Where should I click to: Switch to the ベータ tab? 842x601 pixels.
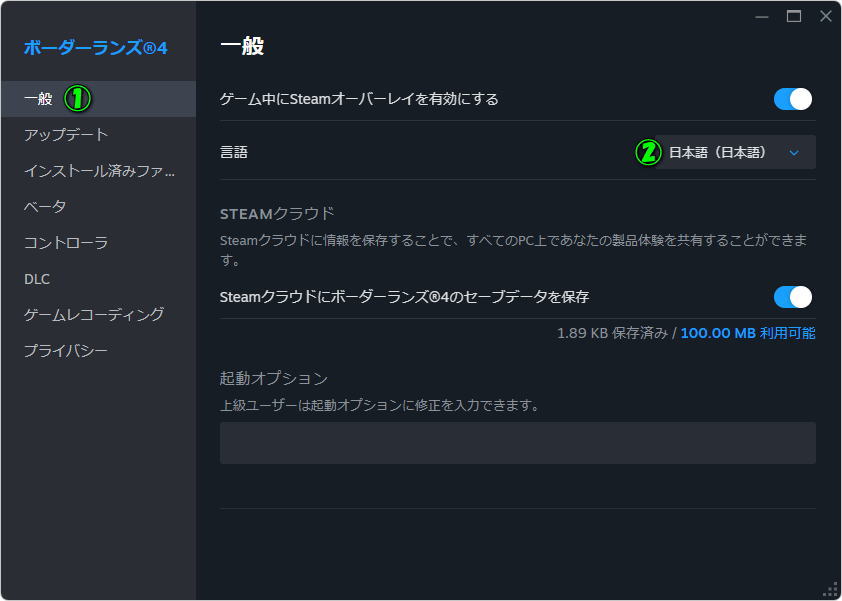pyautogui.click(x=98, y=207)
